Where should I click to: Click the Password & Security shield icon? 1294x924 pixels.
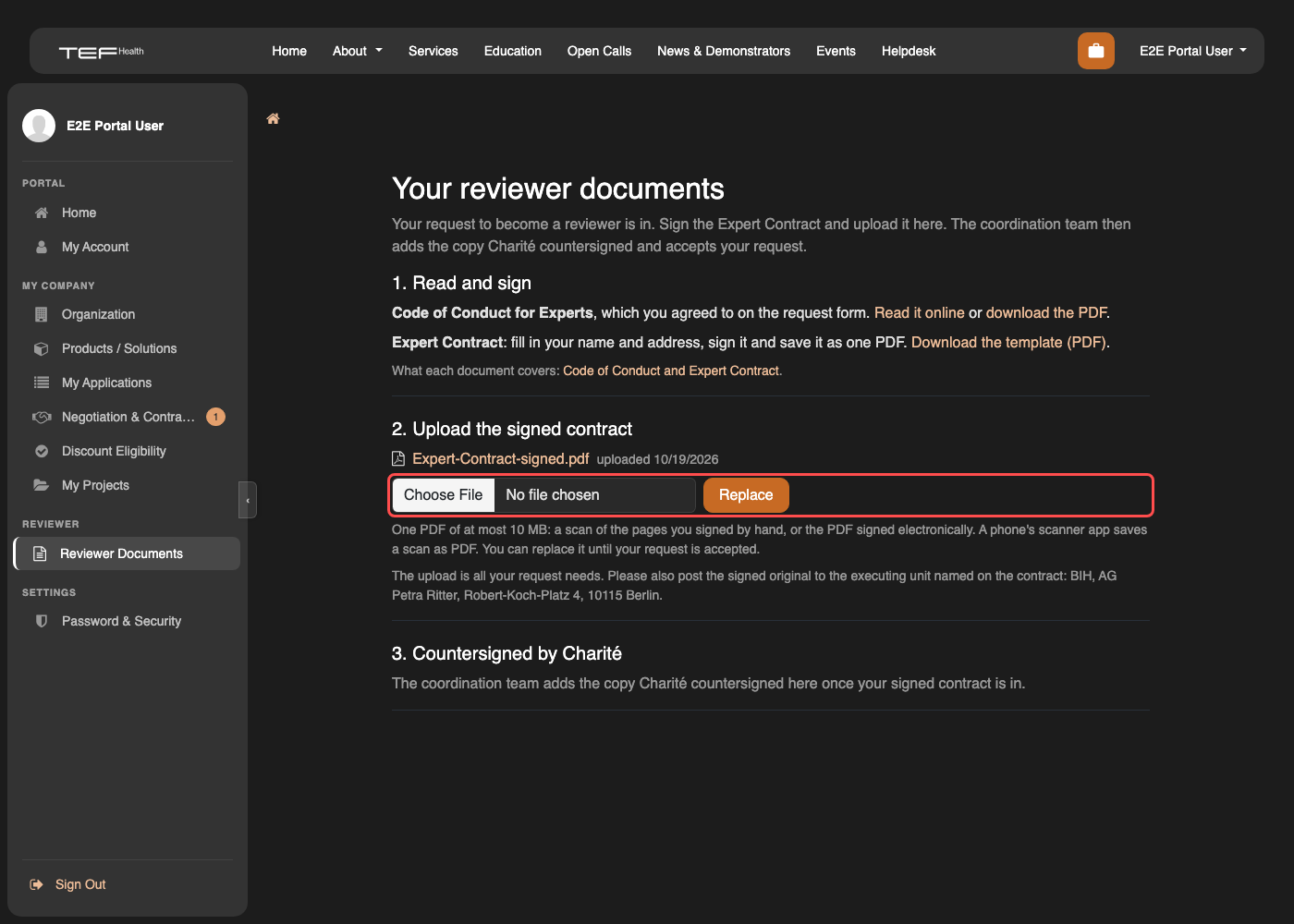[x=42, y=621]
